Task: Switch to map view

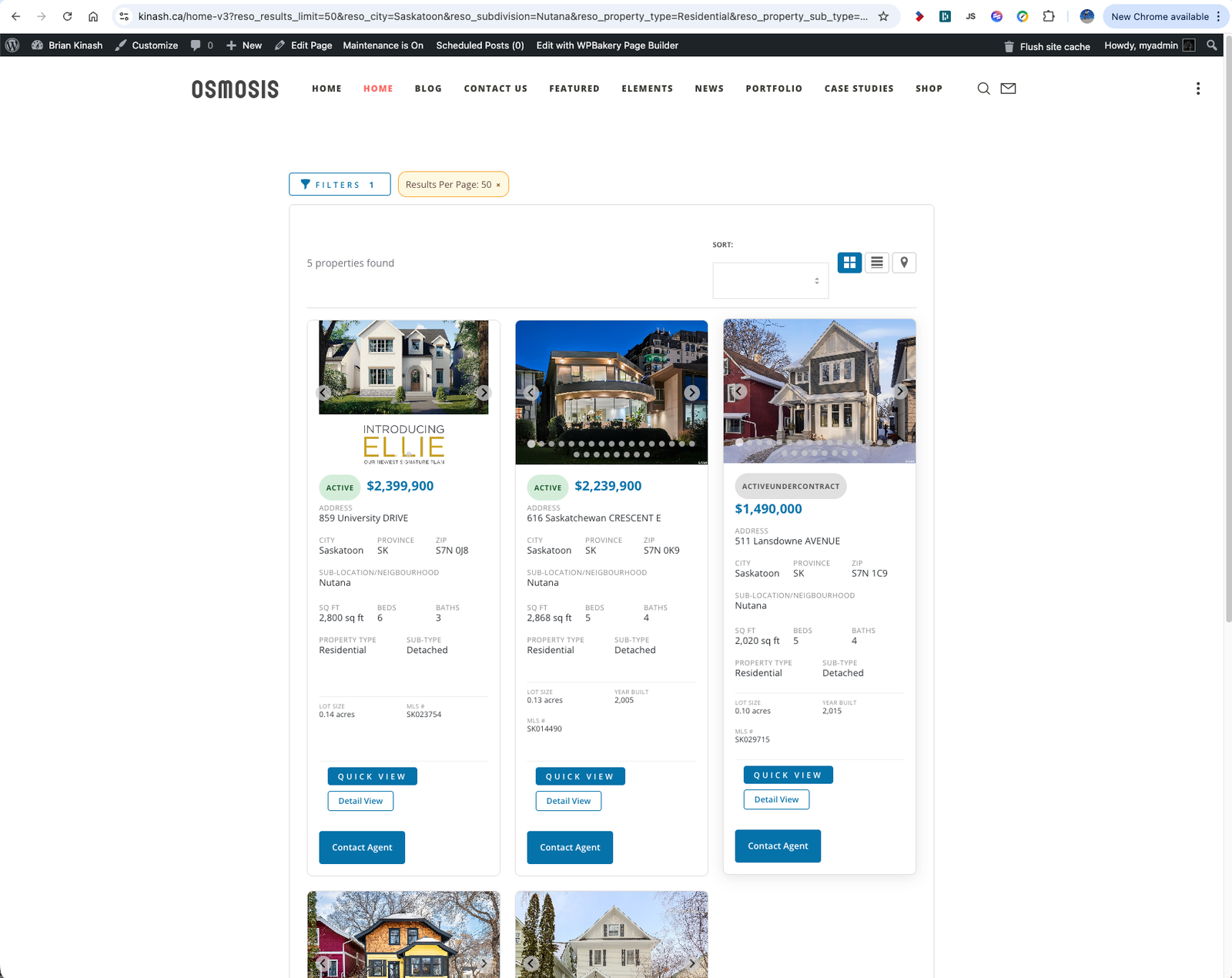Action: click(x=904, y=263)
